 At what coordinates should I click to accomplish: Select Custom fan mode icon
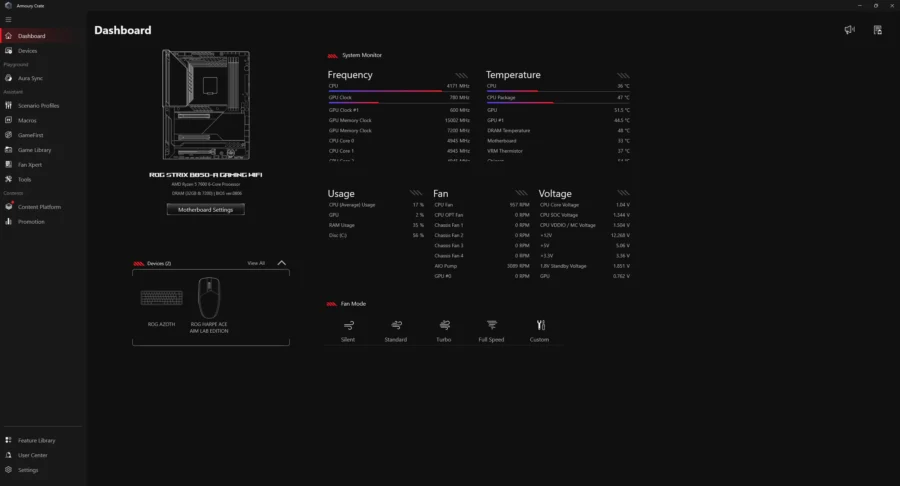pyautogui.click(x=540, y=325)
